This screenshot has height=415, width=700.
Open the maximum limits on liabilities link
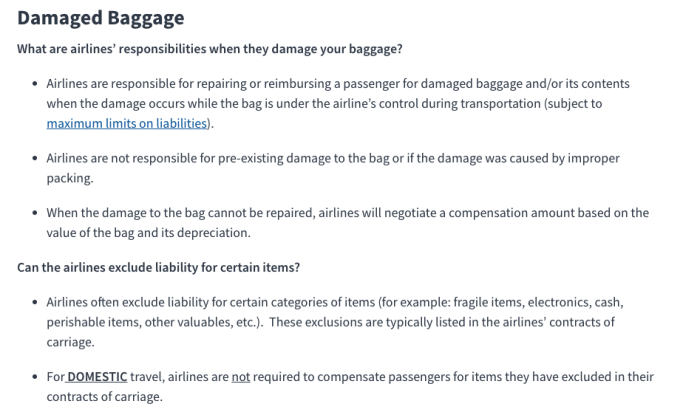127,124
